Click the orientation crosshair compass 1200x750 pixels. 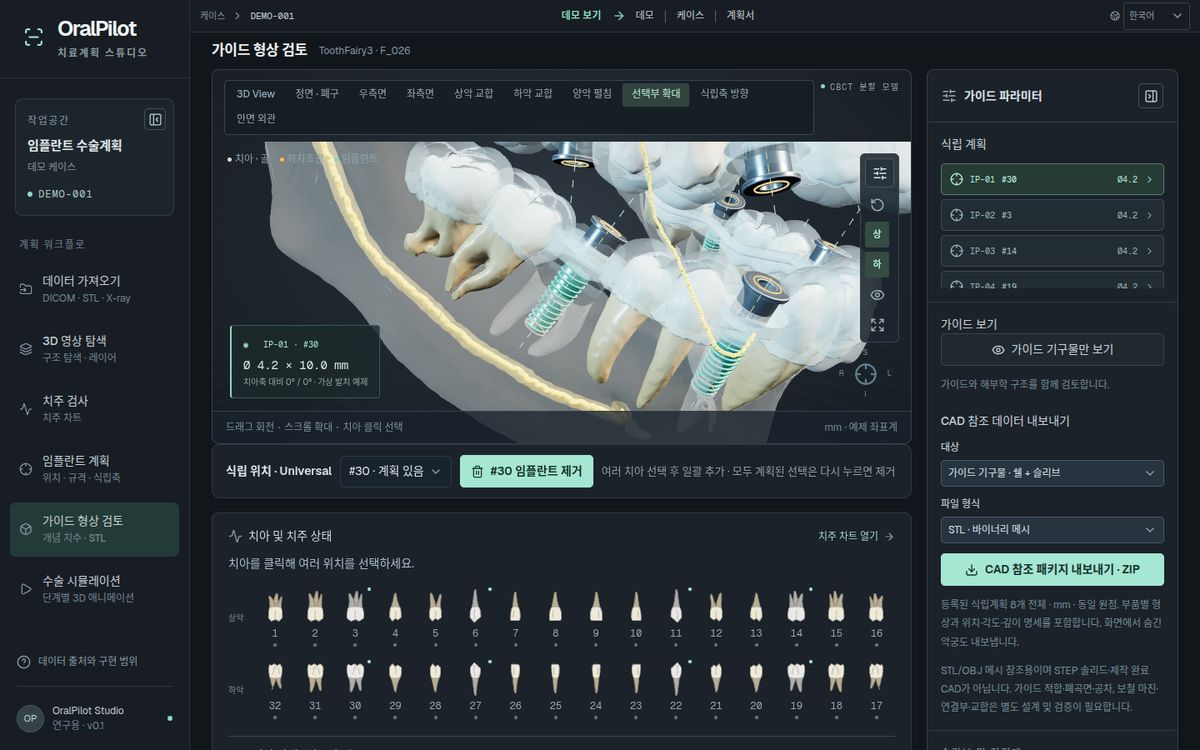(x=866, y=373)
